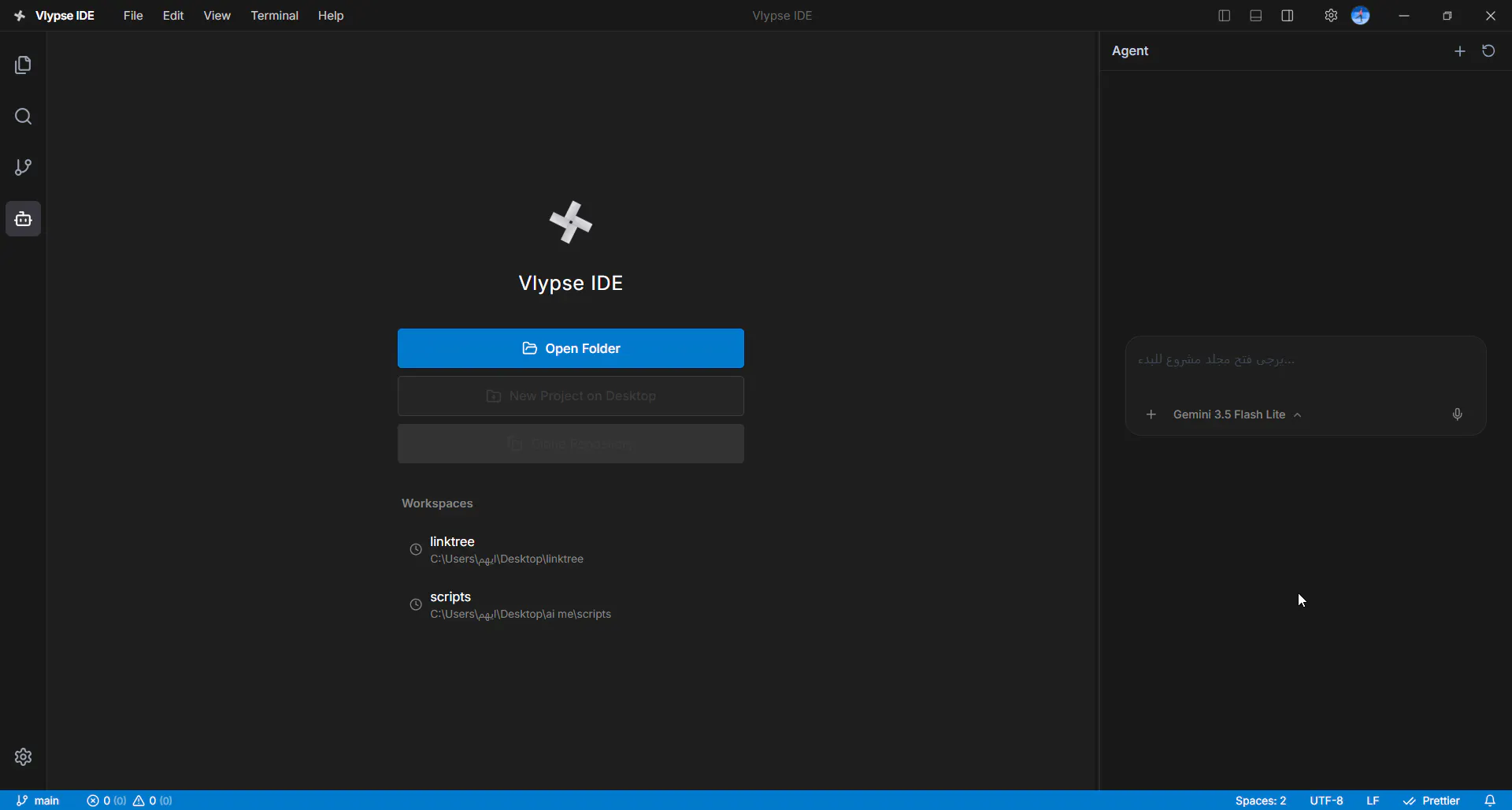Start a new Agent chat with plus icon
1512x810 pixels.
click(x=1459, y=51)
